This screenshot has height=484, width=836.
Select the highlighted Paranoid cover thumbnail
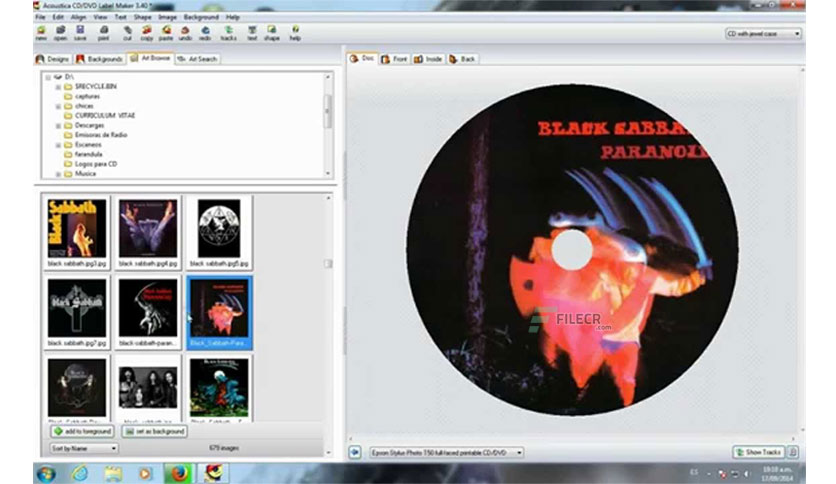click(x=219, y=312)
